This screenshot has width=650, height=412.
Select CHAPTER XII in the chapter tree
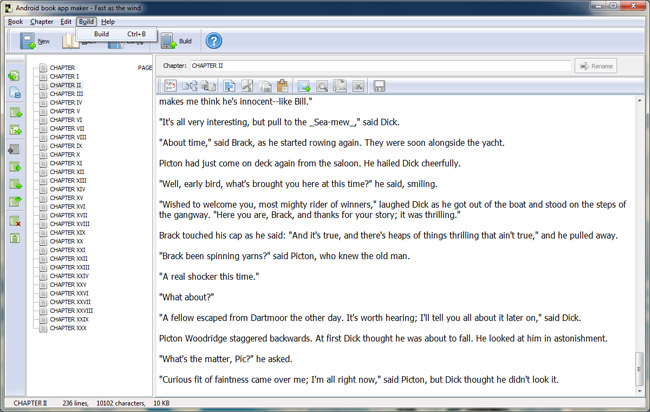coord(67,172)
